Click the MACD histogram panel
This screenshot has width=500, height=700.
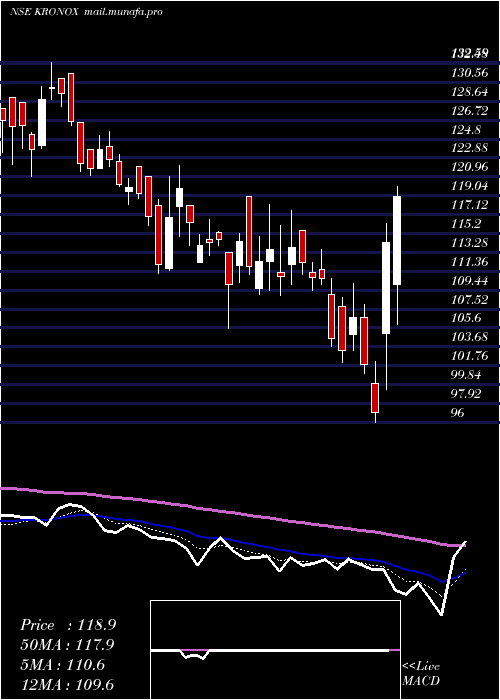pyautogui.click(x=275, y=650)
